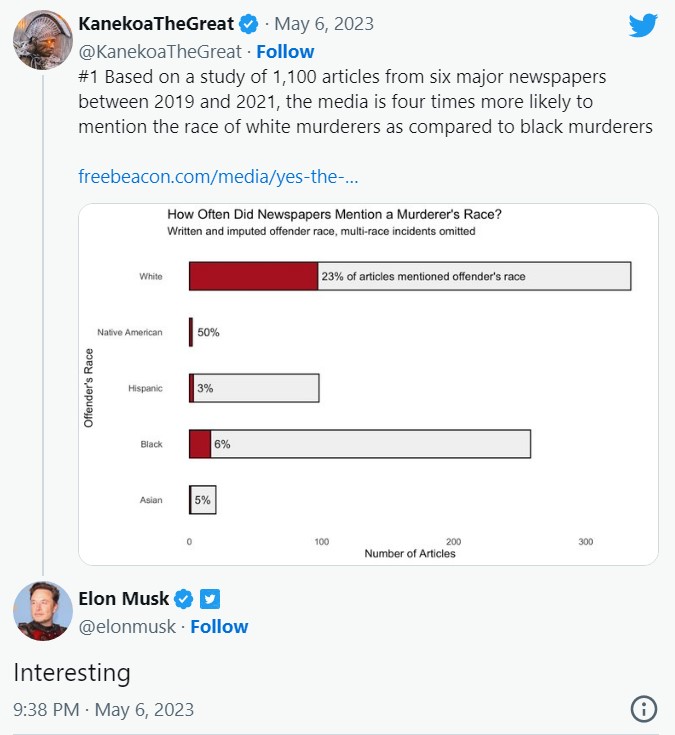Open the @KanekoaTheGreat handle
The width and height of the screenshot is (675, 735).
160,52
